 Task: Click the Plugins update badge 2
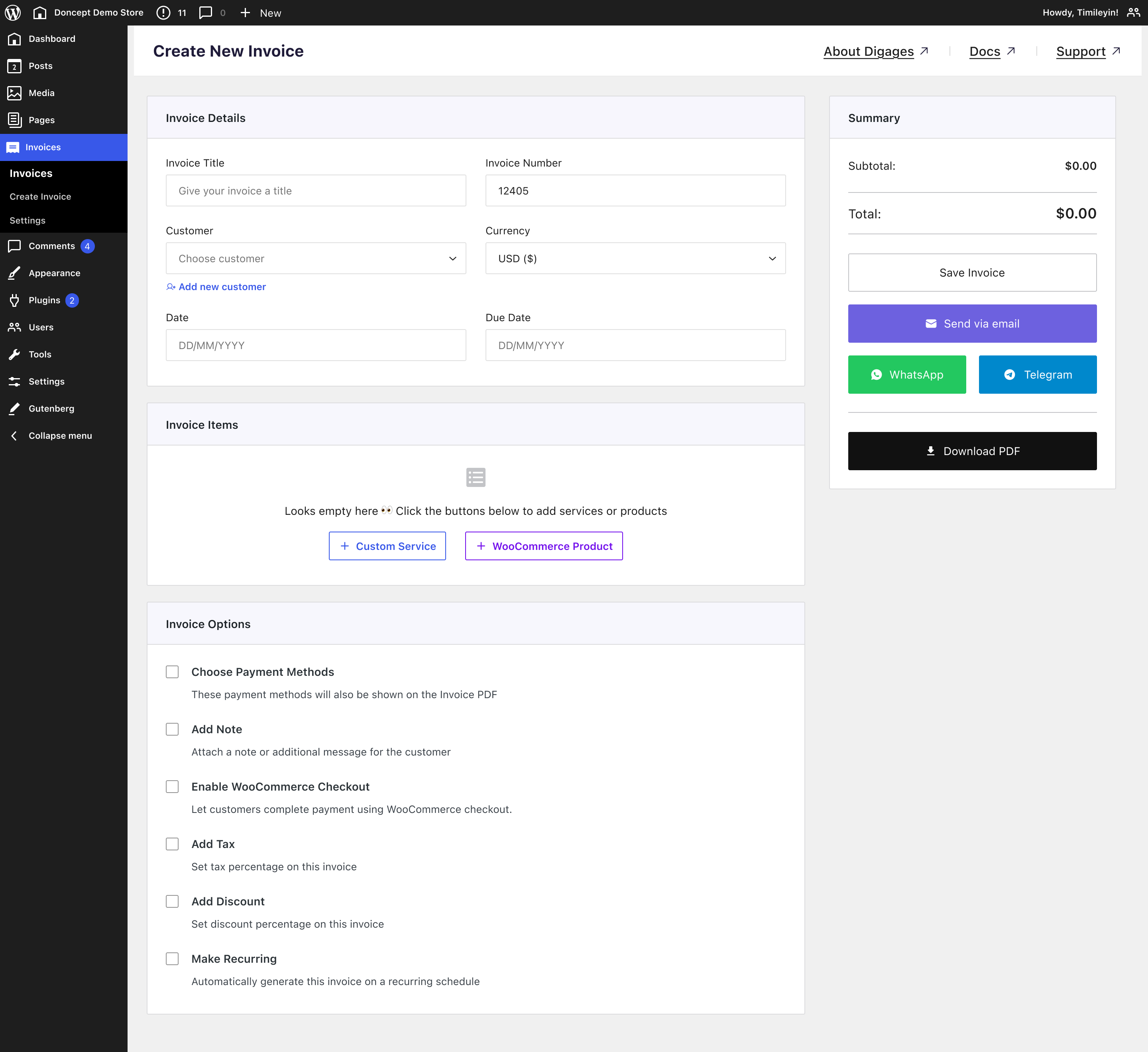72,300
